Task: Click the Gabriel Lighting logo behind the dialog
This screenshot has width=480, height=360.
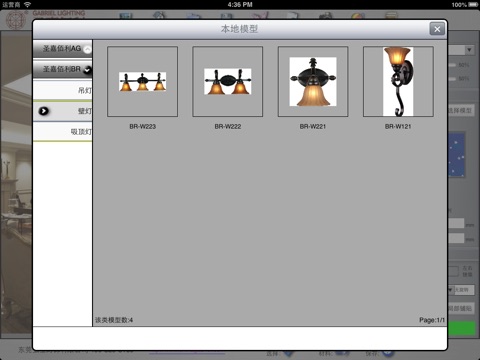Action: click(16, 19)
